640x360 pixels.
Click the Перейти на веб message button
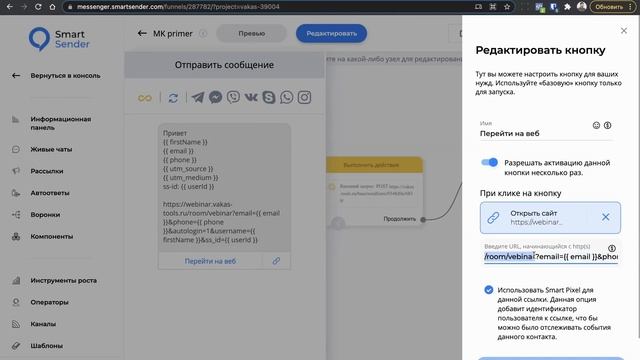(x=210, y=261)
